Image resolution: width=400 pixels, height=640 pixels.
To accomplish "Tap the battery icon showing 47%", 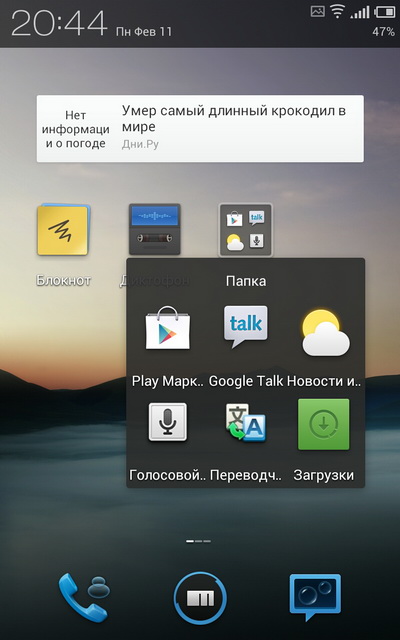I will click(384, 12).
